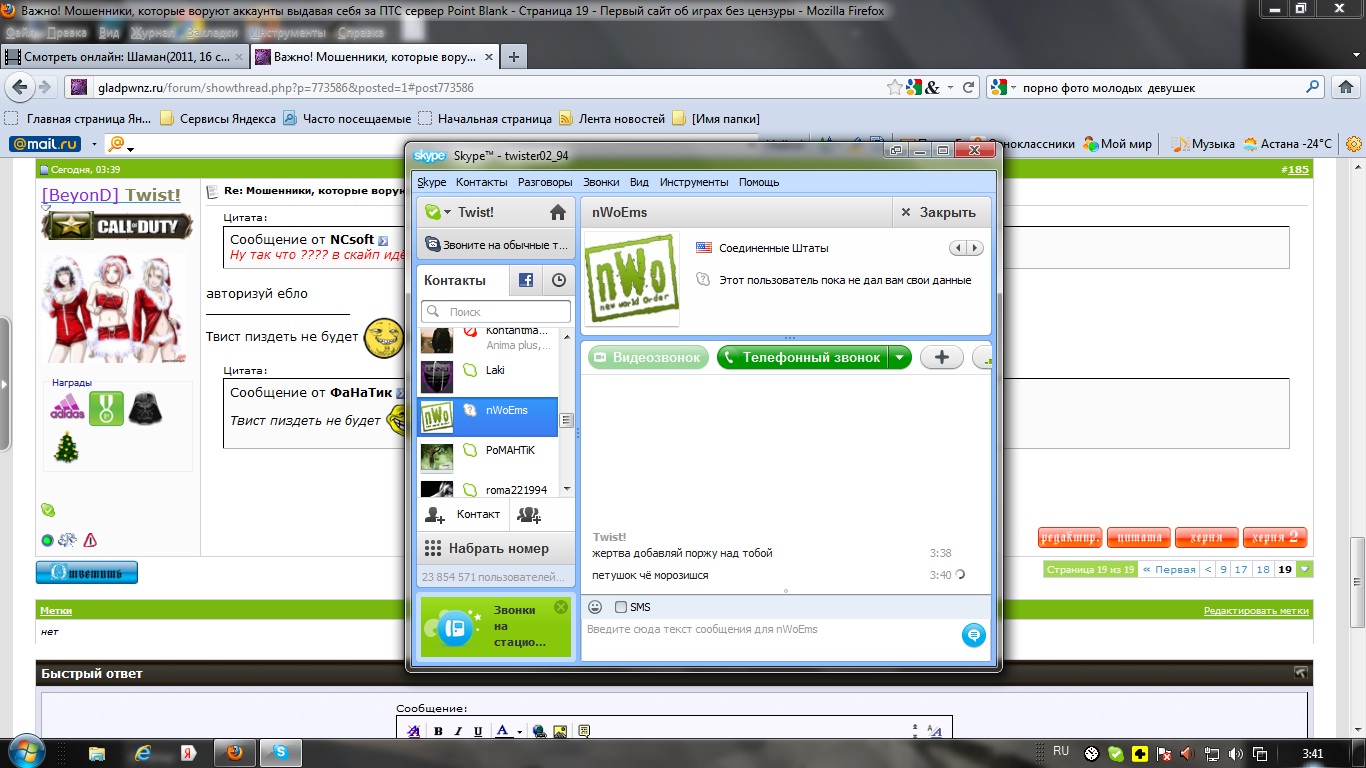
Task: Click the Firefox icon in the taskbar
Action: 234,752
